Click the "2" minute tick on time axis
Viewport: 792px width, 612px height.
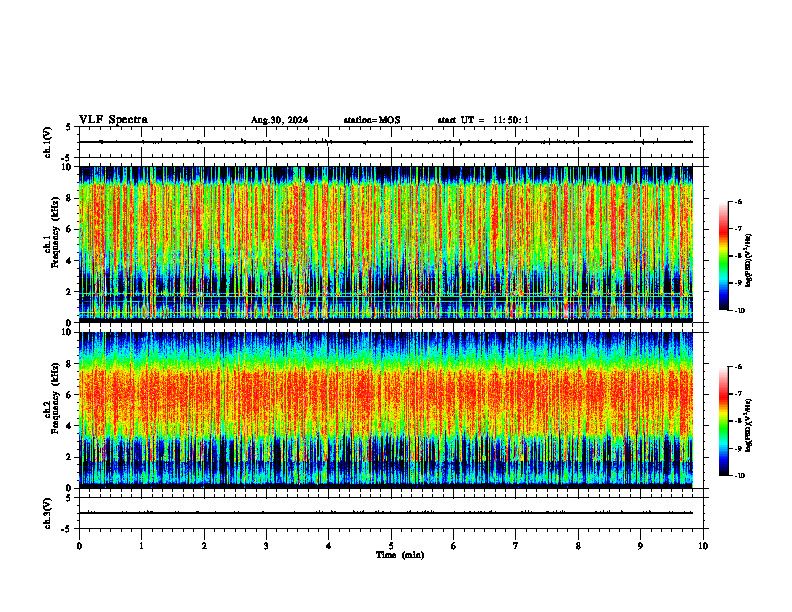(x=204, y=546)
